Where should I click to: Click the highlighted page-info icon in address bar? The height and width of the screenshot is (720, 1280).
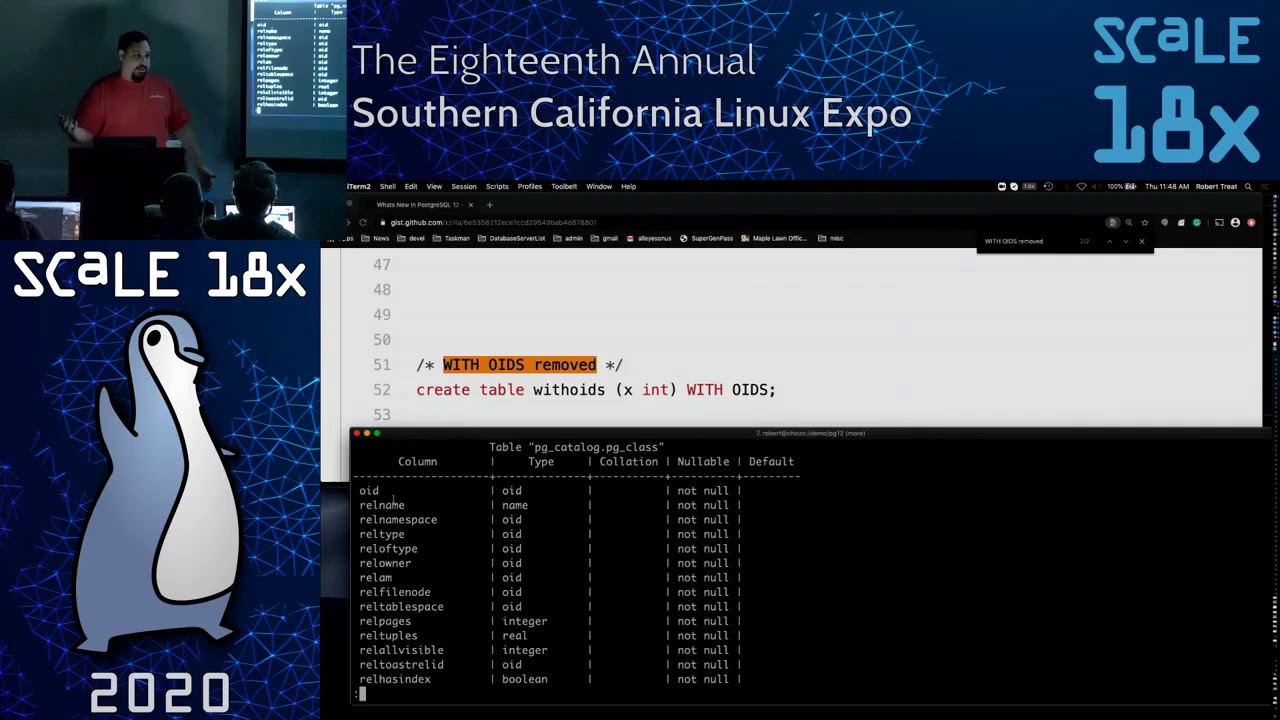(x=1112, y=222)
